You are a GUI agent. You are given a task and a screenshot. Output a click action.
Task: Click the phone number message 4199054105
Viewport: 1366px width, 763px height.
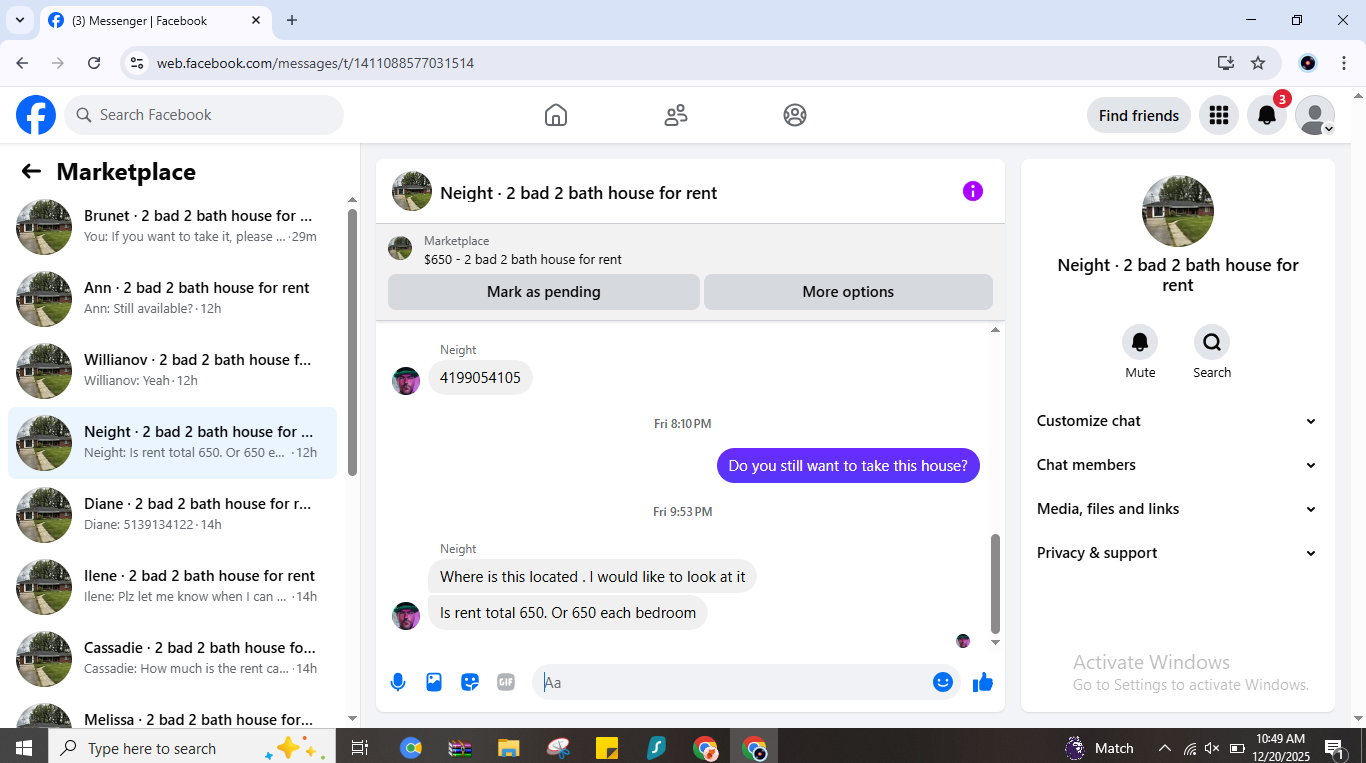tap(480, 378)
